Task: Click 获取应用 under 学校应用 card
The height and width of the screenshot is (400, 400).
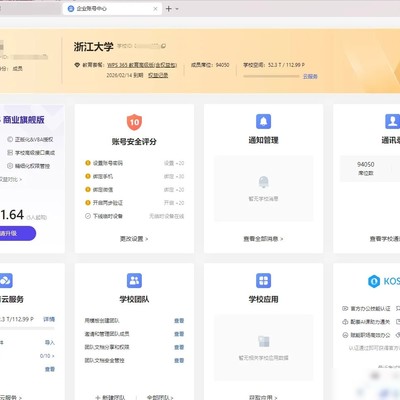Action: [x=263, y=397]
